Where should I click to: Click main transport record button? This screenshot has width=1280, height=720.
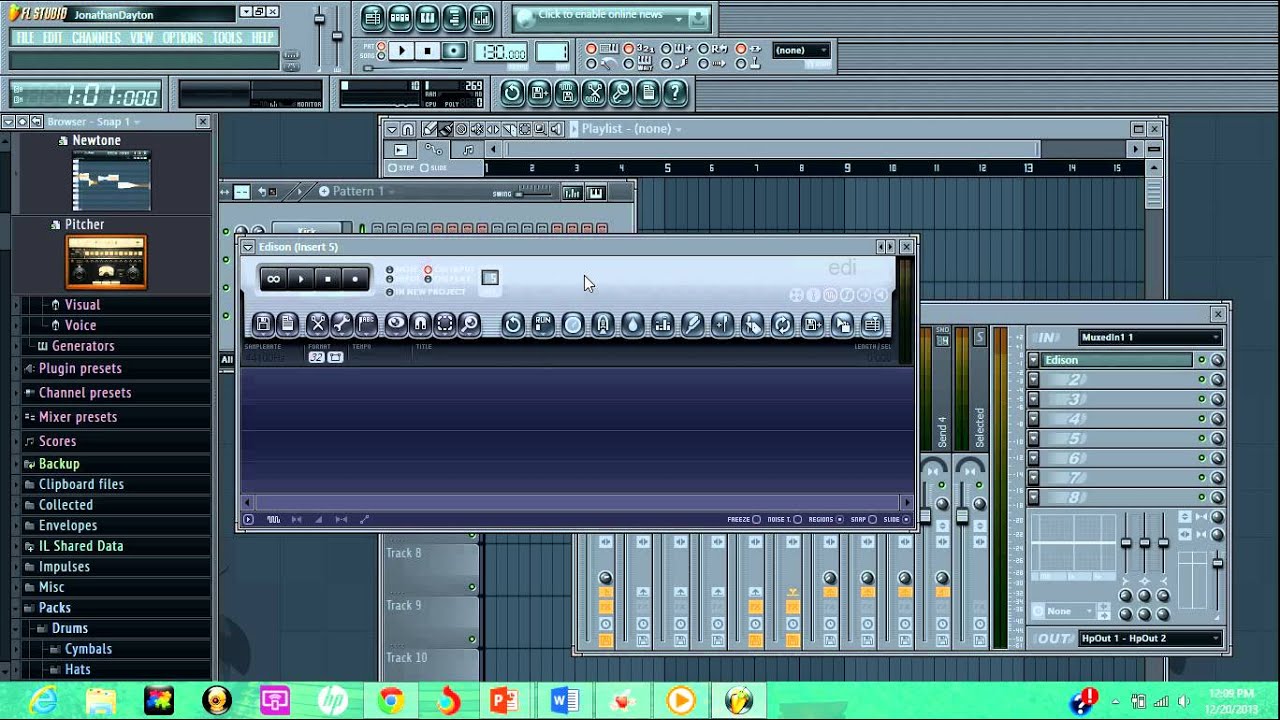pos(453,51)
